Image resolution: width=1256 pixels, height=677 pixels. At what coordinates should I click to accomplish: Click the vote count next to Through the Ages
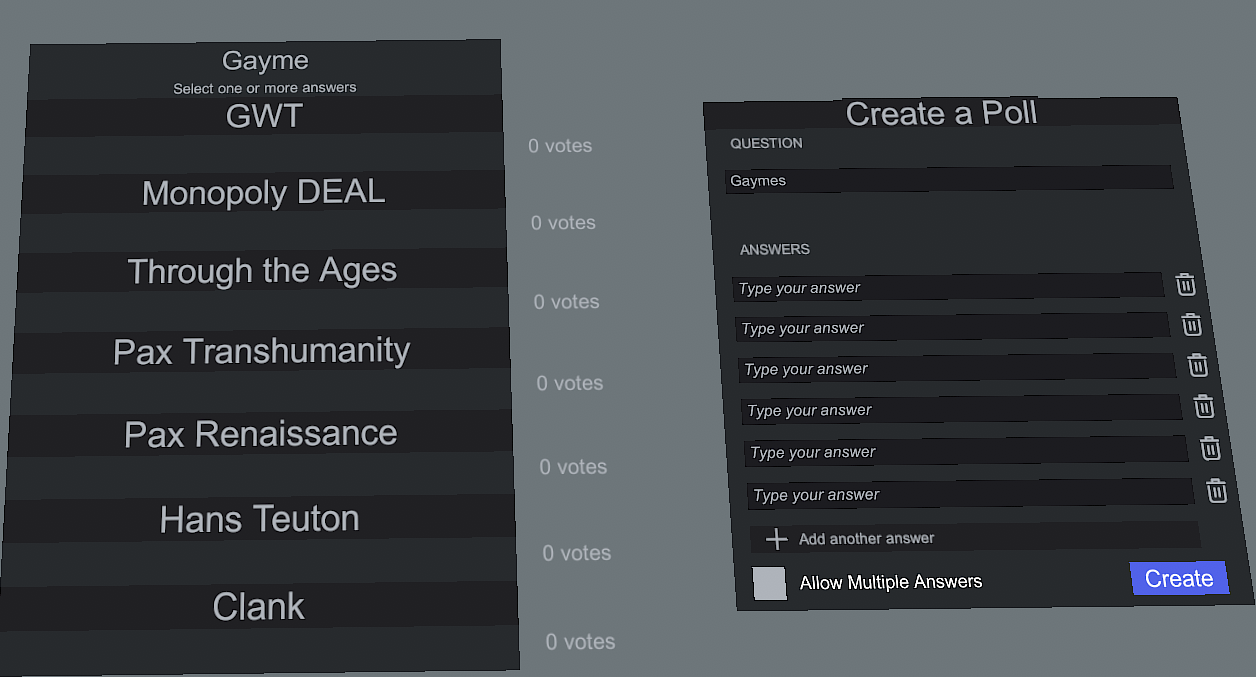(566, 302)
